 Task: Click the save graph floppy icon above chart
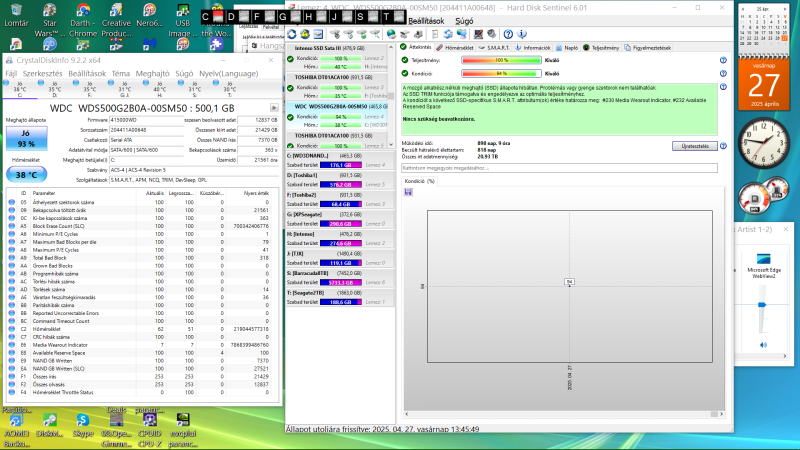(x=408, y=192)
